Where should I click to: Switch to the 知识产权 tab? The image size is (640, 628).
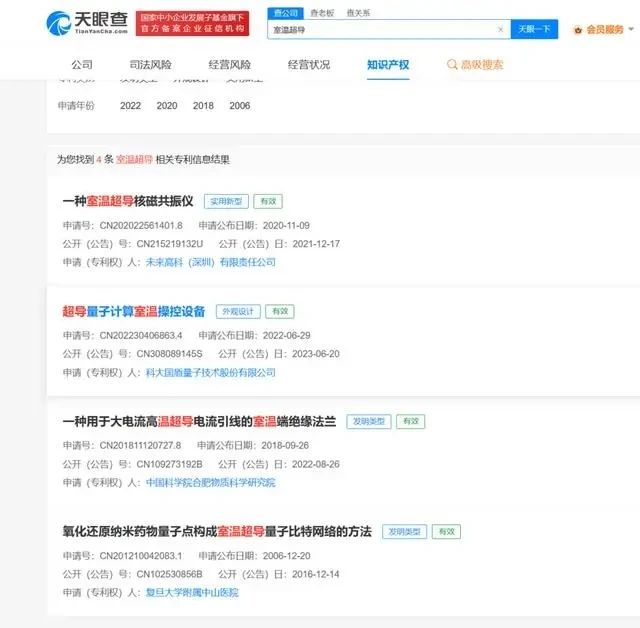click(x=388, y=64)
